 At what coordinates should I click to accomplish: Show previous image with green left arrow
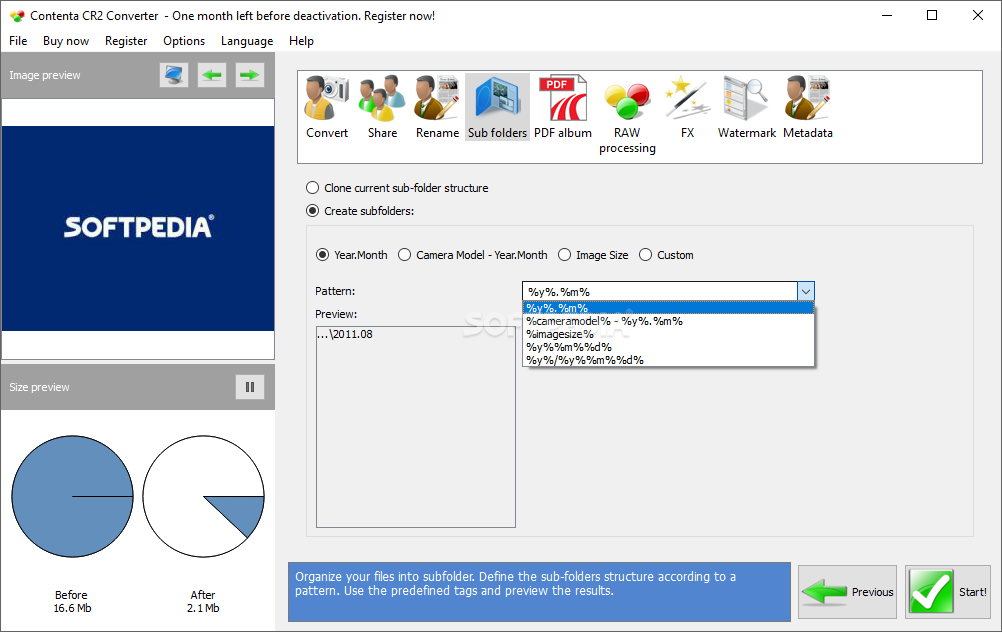(212, 75)
